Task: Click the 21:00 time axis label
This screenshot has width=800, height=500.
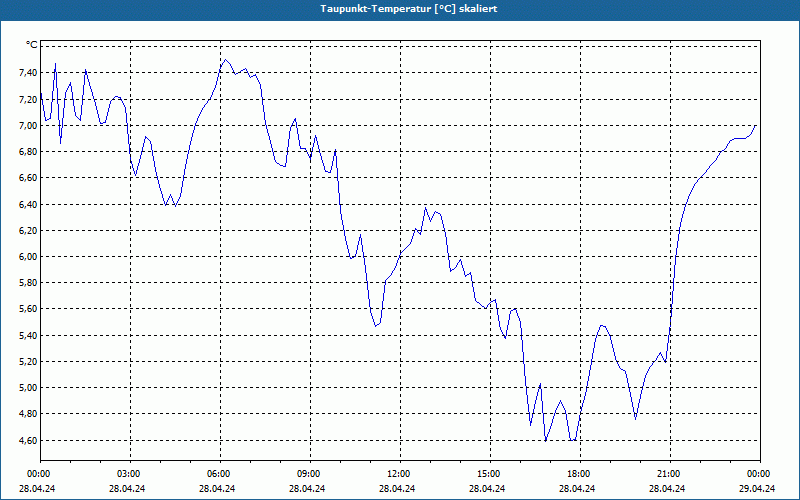Action: click(670, 474)
